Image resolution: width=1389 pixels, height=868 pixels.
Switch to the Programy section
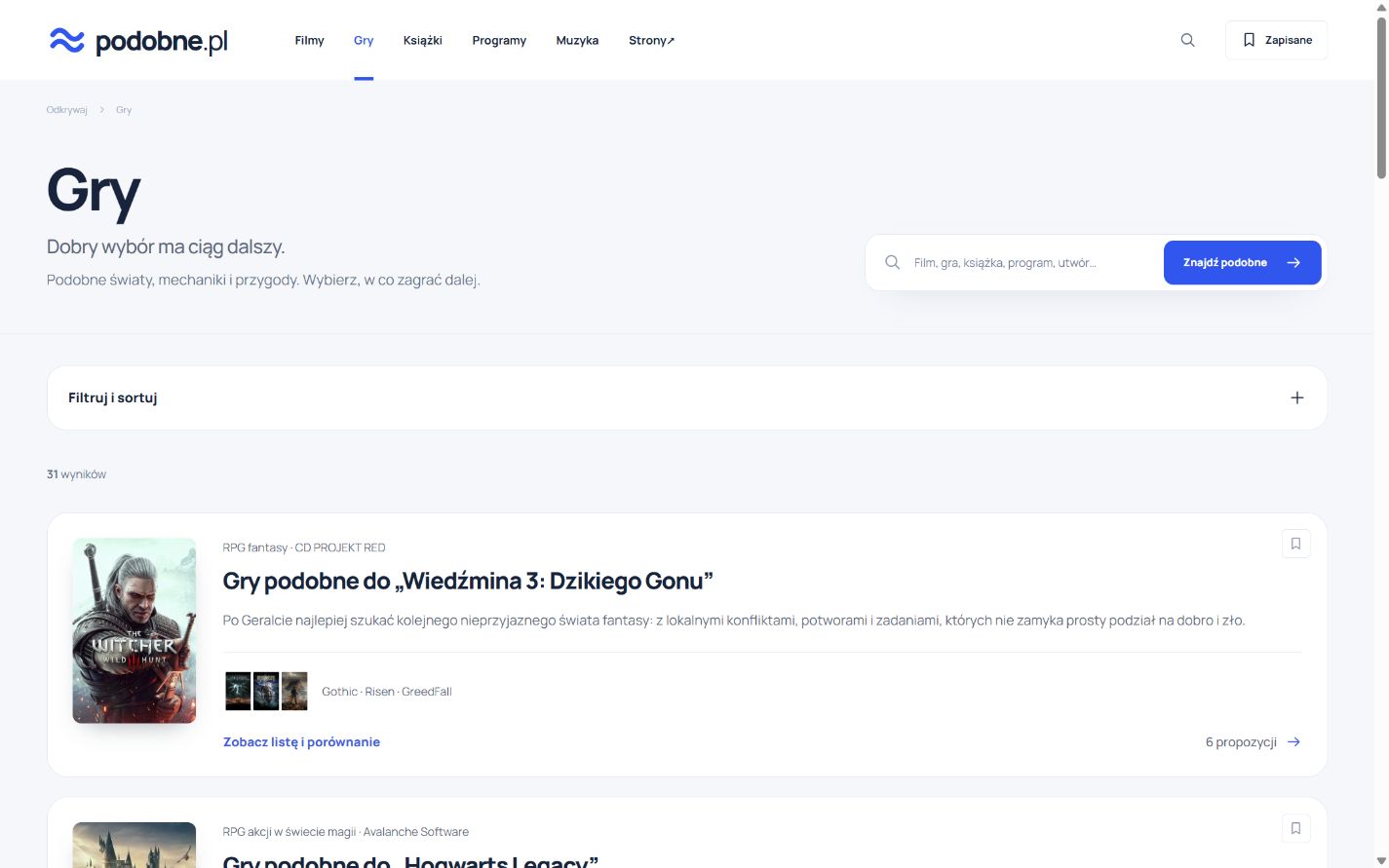[x=499, y=40]
